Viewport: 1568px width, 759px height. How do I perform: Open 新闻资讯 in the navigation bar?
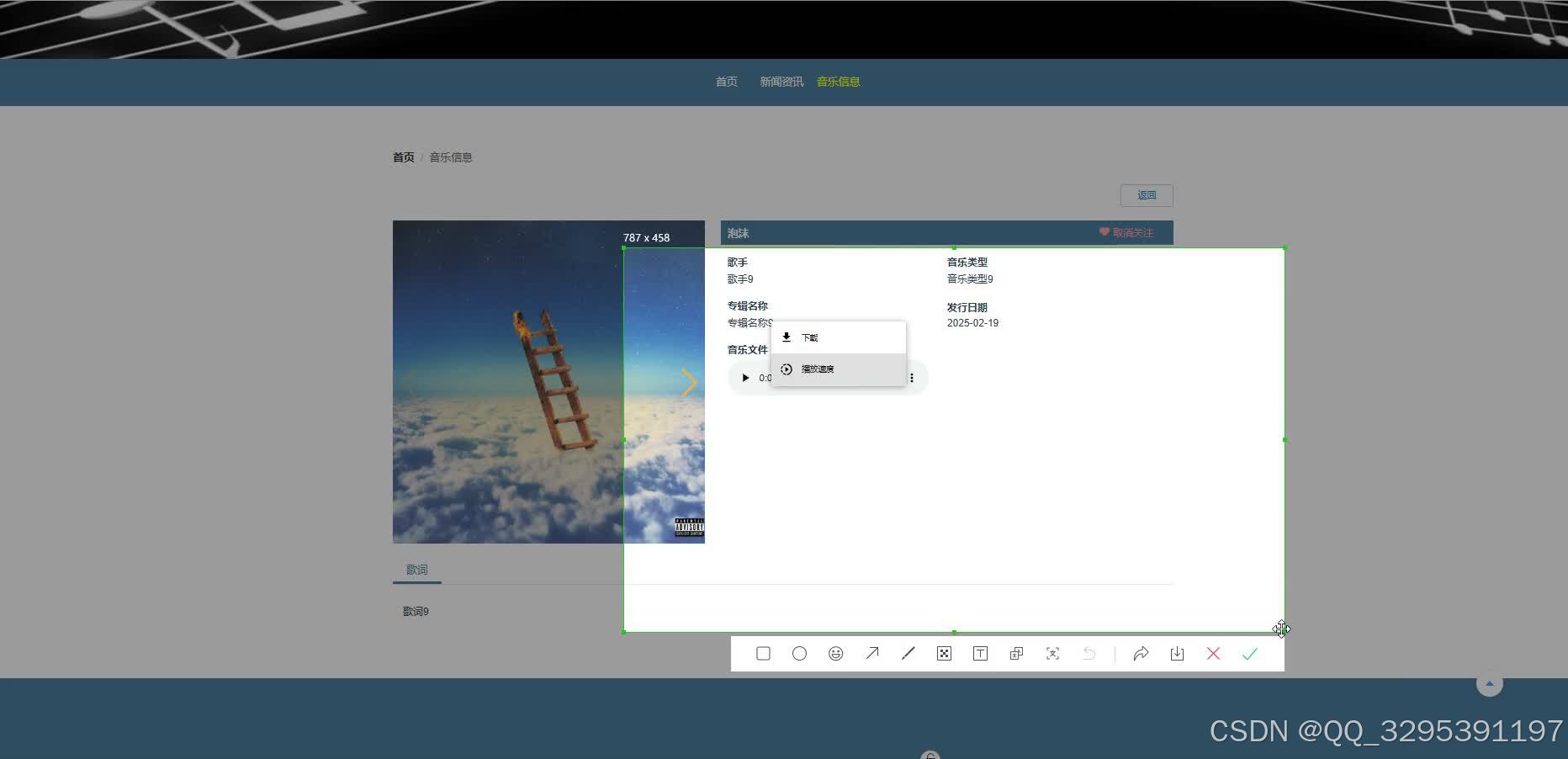tap(781, 82)
